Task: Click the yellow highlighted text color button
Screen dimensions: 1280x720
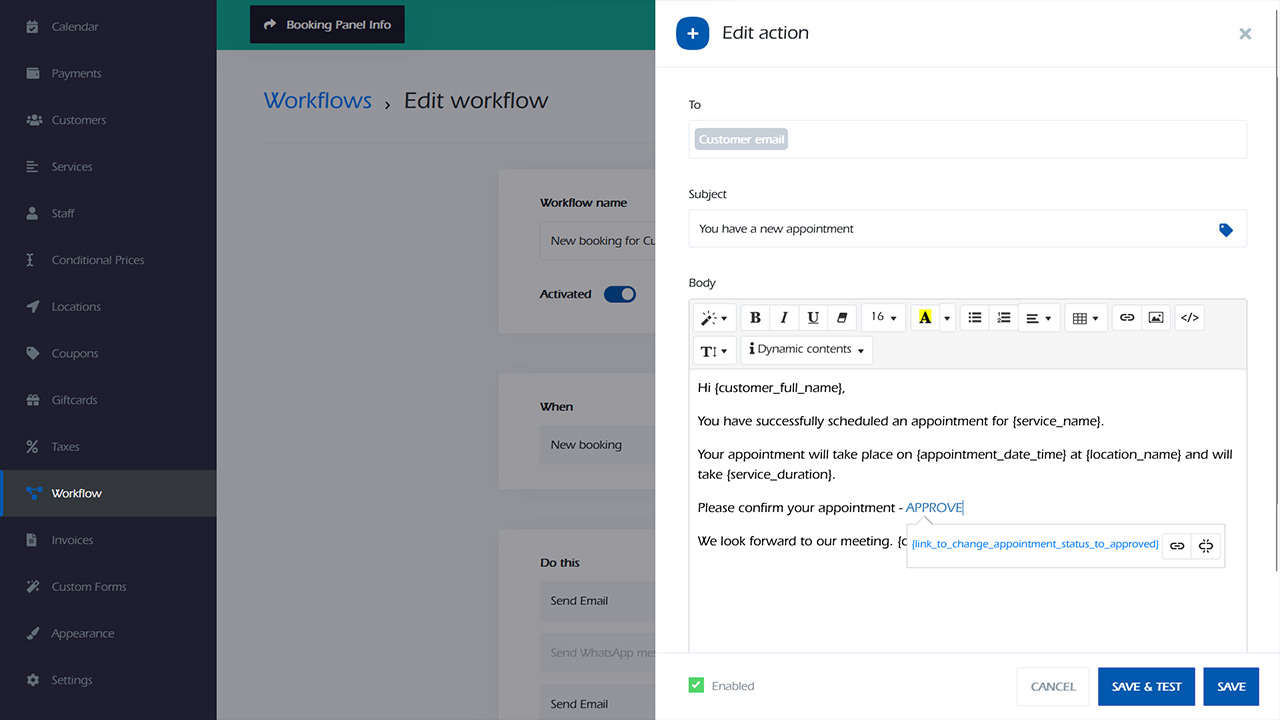Action: click(x=925, y=318)
